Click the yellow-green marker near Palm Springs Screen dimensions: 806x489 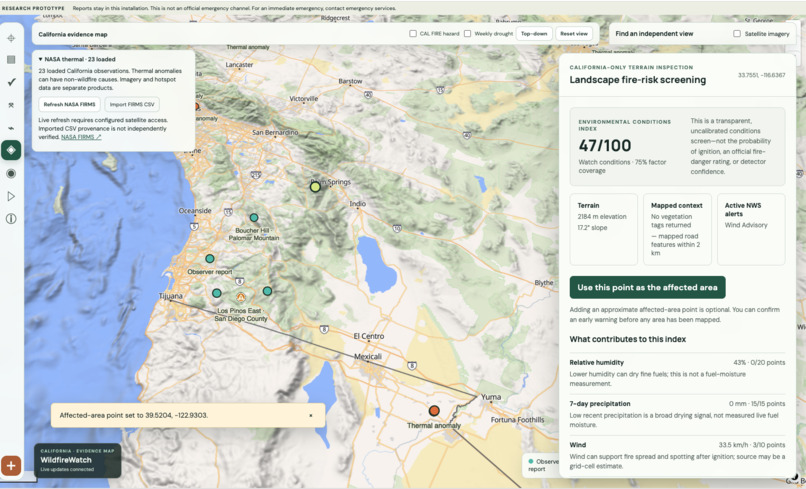[x=315, y=187]
